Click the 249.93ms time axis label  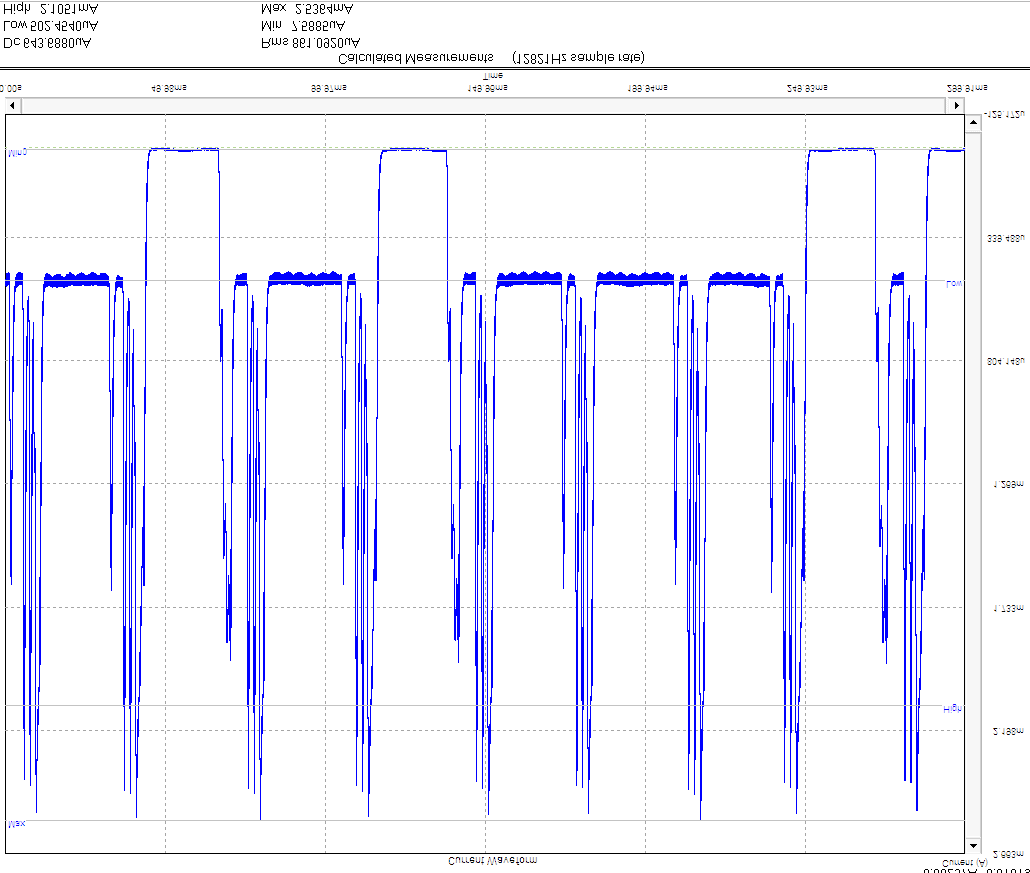pos(807,87)
